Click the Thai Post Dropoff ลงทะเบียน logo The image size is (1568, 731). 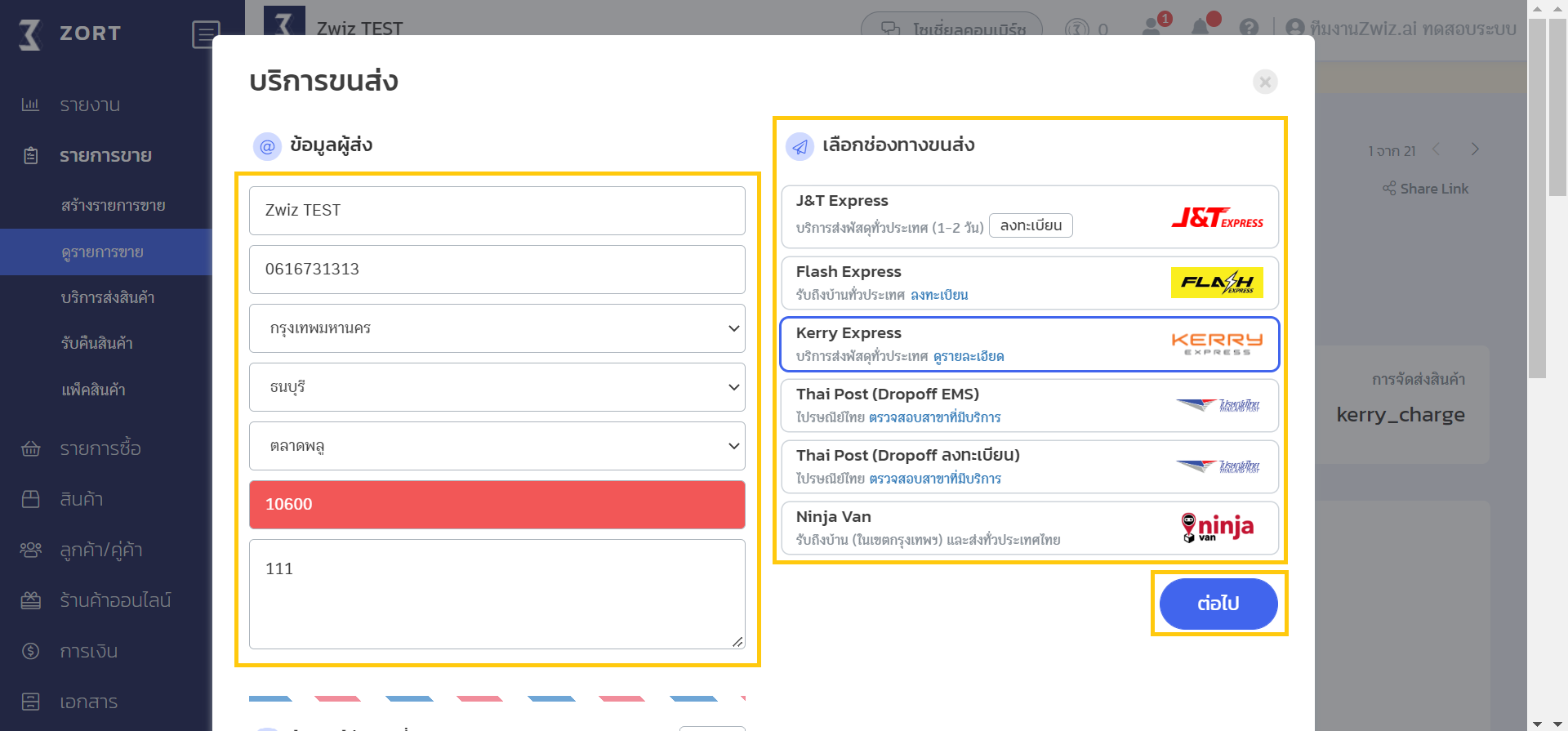point(1218,466)
